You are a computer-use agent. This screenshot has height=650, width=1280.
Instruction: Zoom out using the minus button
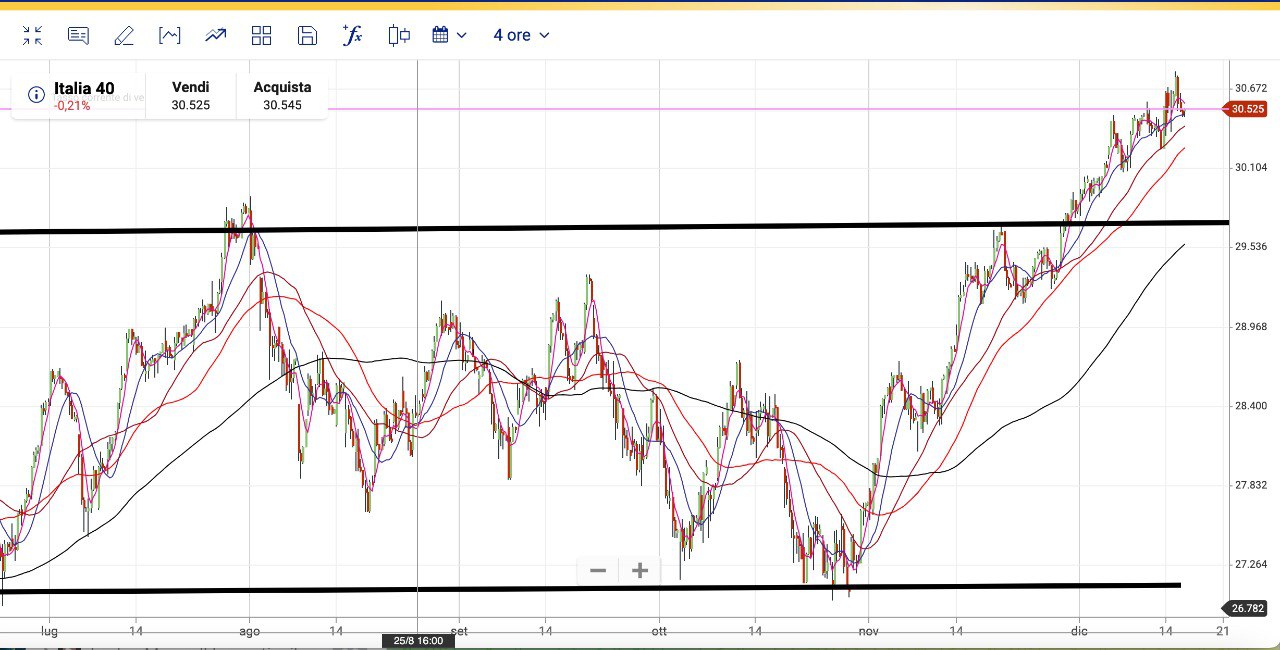coord(598,571)
